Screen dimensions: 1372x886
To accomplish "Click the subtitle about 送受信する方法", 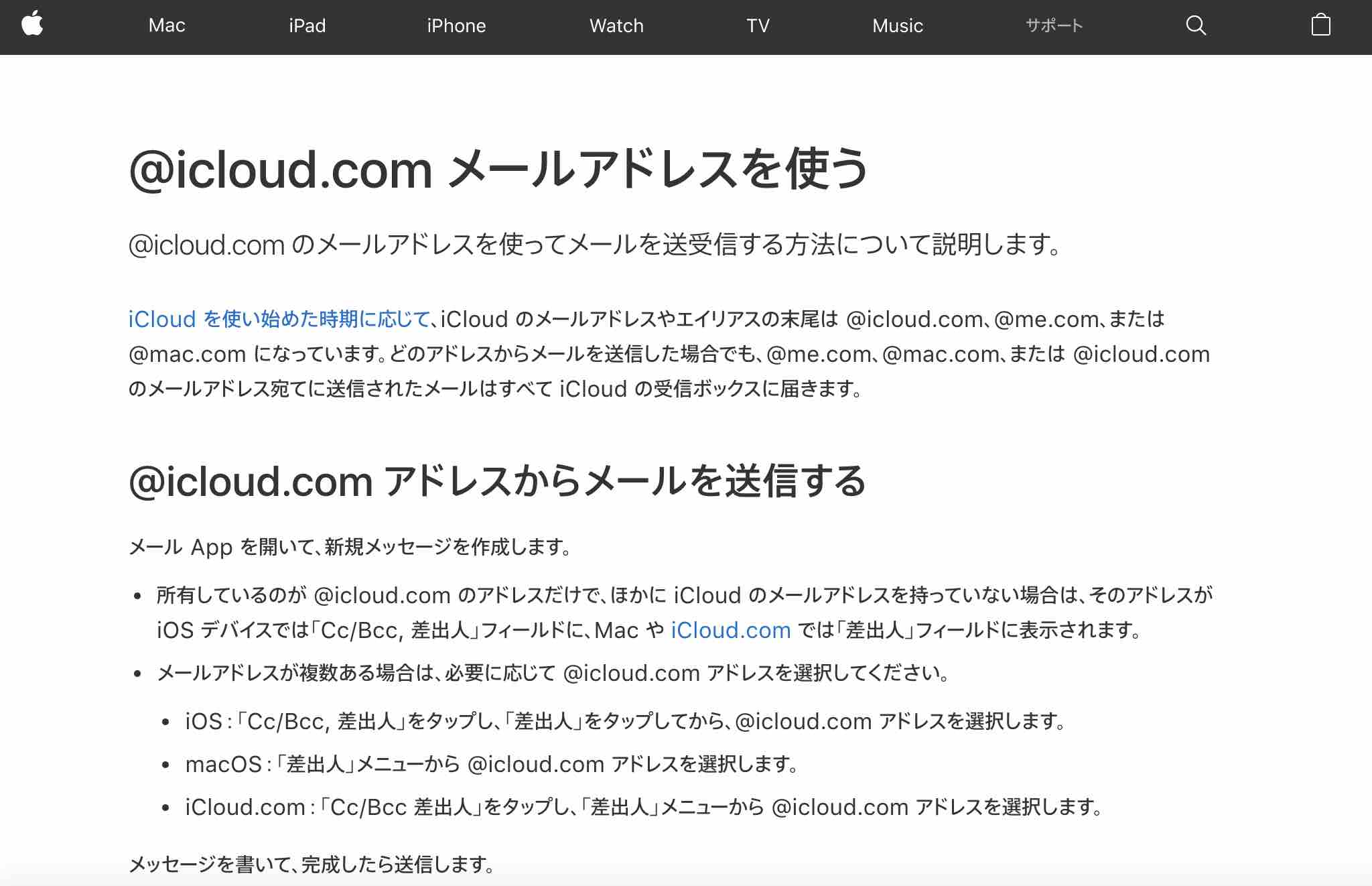I will pos(595,245).
